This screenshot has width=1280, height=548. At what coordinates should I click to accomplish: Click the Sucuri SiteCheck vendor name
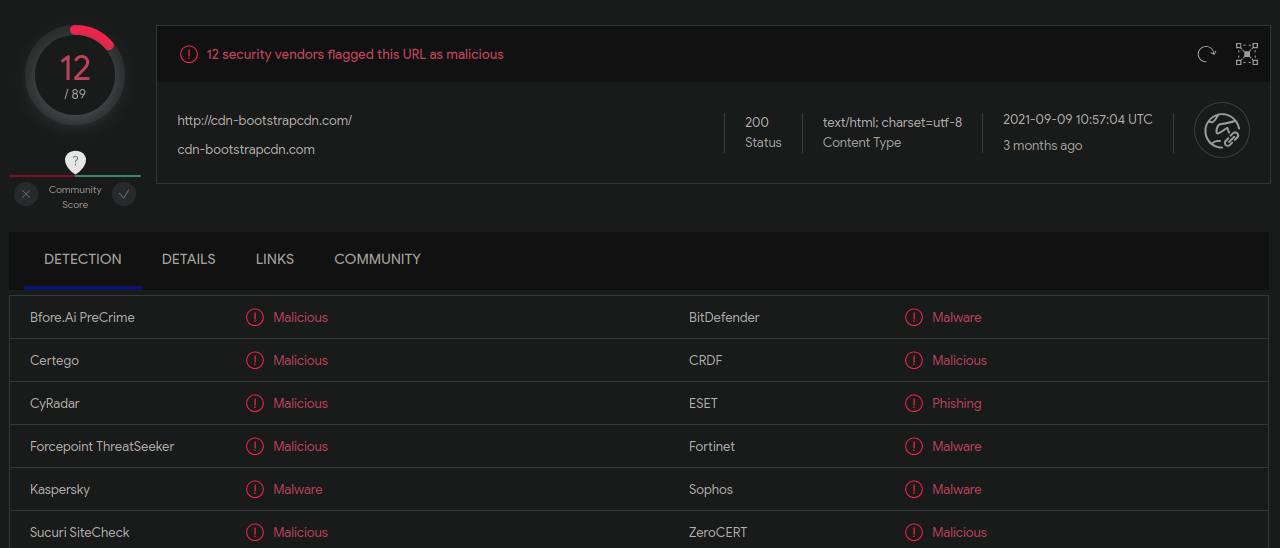[80, 532]
